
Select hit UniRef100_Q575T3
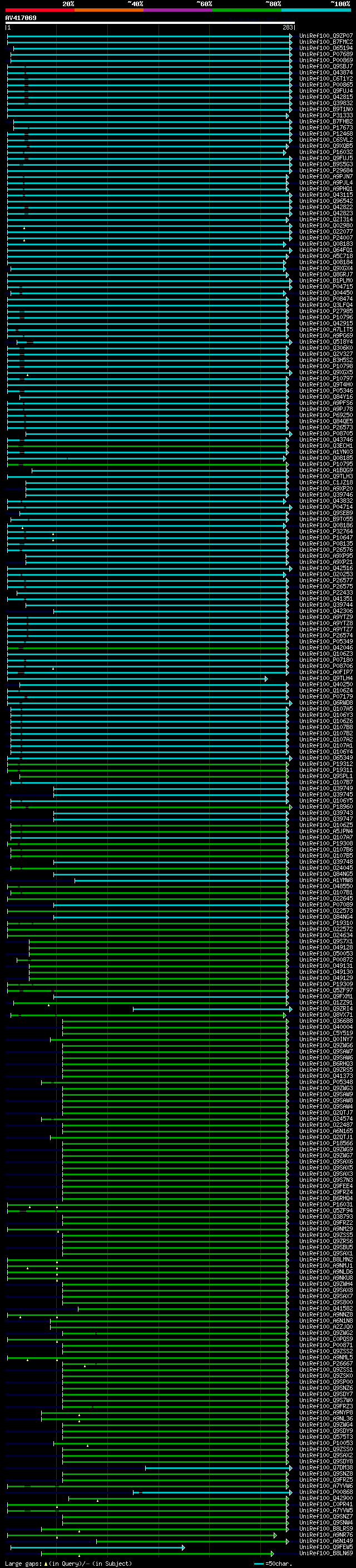(x=326, y=1437)
